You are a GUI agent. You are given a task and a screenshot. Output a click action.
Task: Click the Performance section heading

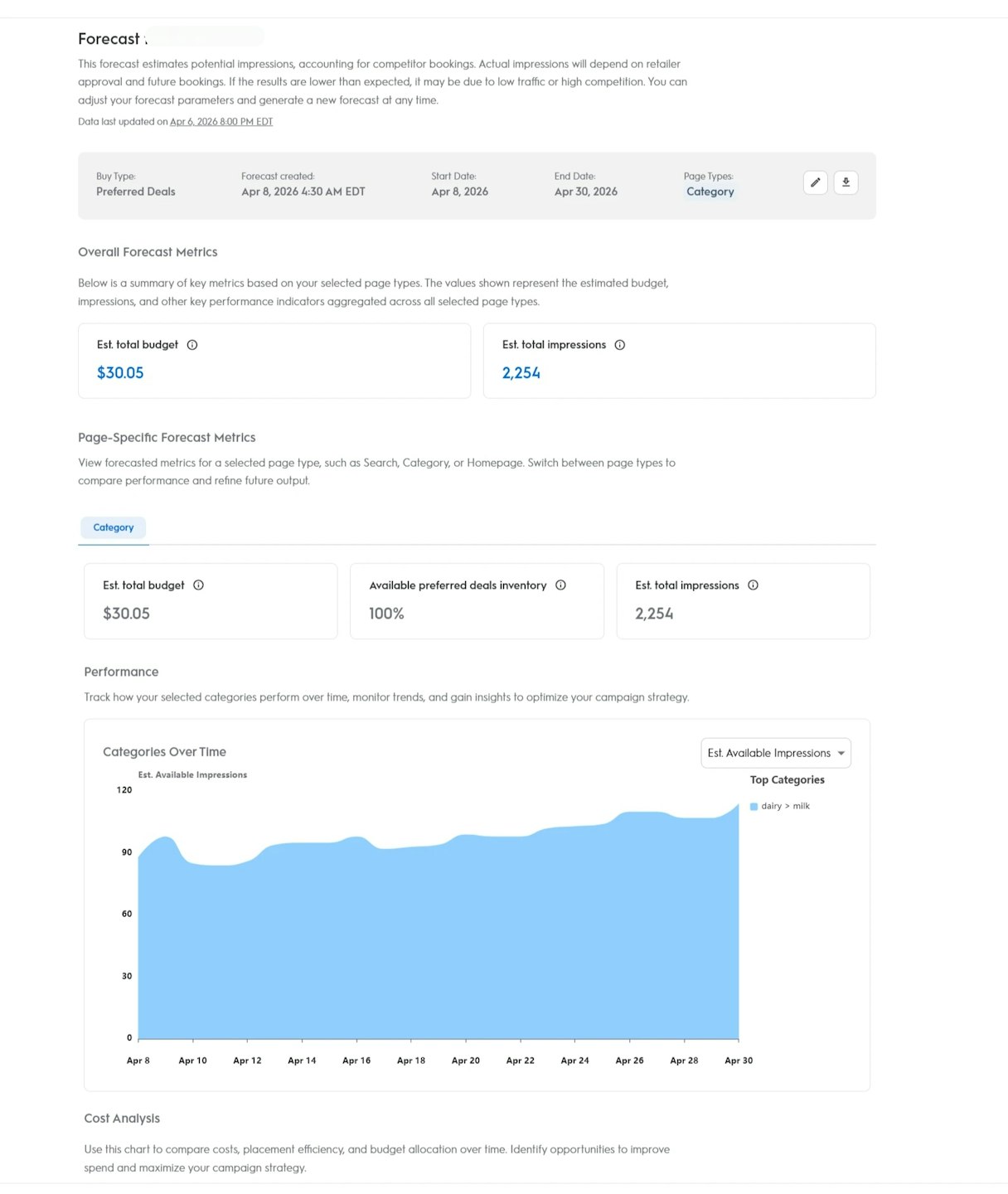(x=121, y=672)
